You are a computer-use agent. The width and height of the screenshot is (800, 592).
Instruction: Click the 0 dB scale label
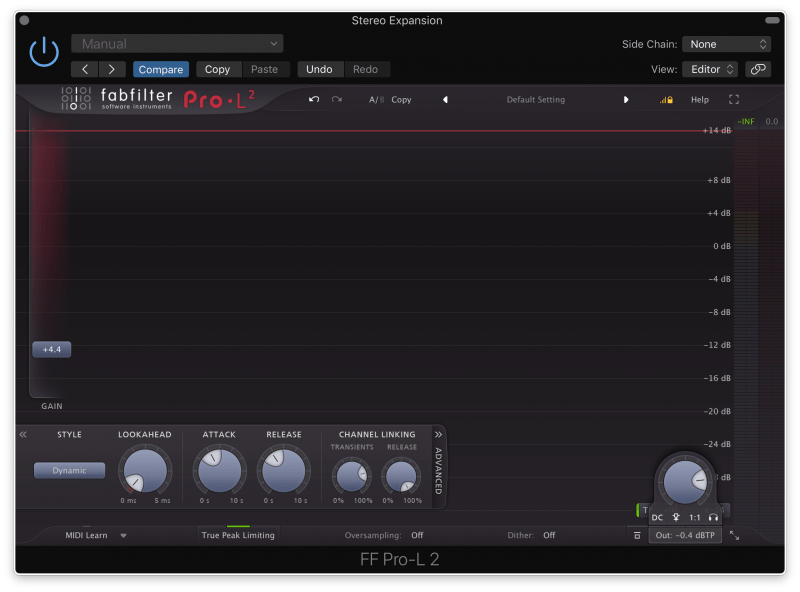(x=722, y=246)
